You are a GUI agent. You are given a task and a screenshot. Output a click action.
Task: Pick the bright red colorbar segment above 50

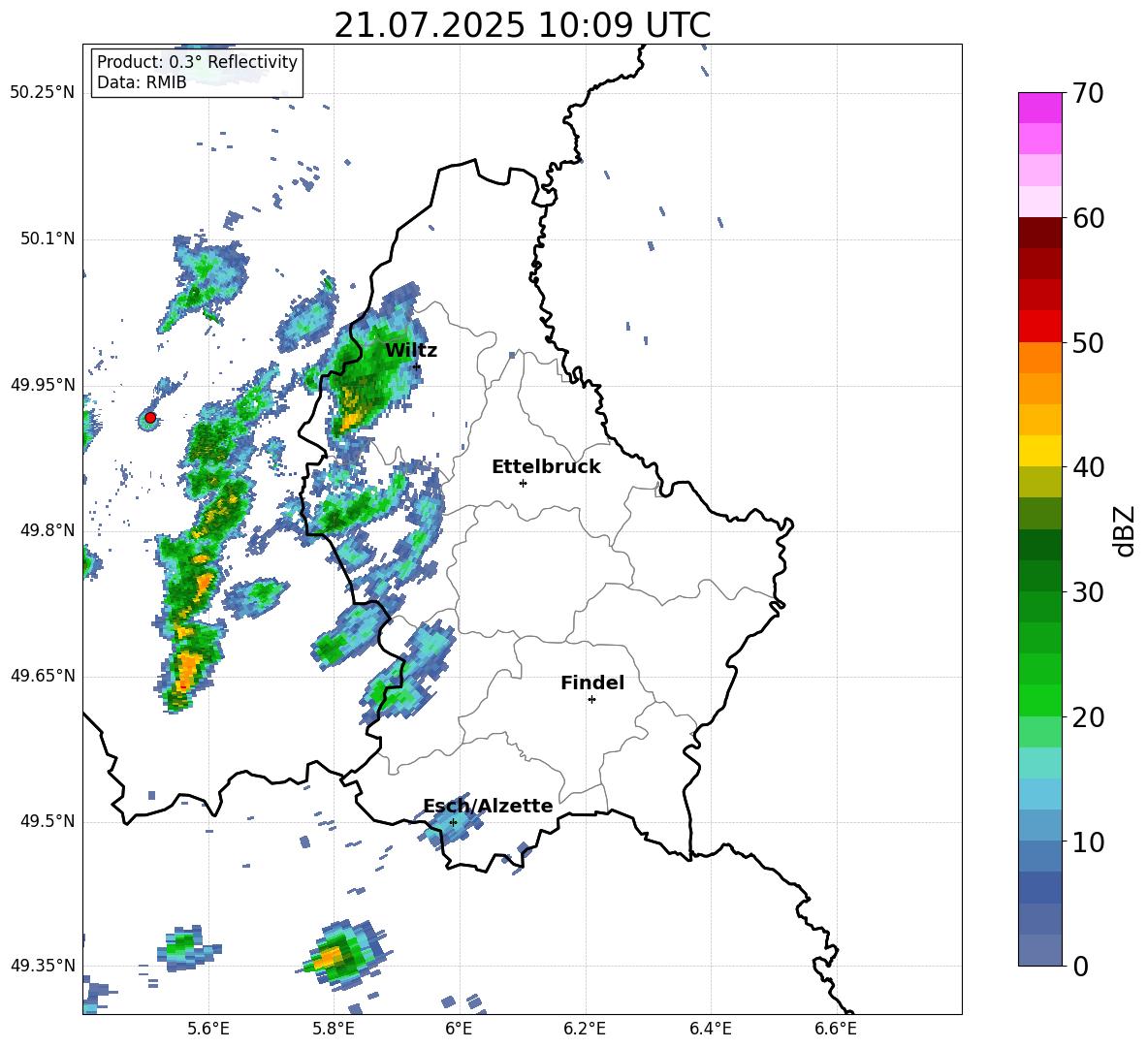click(x=1039, y=326)
